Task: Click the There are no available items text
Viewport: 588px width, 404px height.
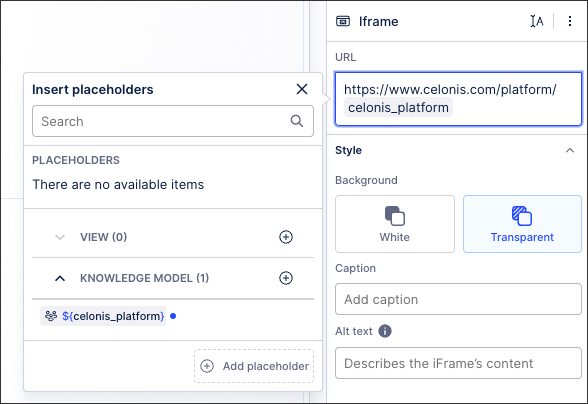Action: (118, 185)
